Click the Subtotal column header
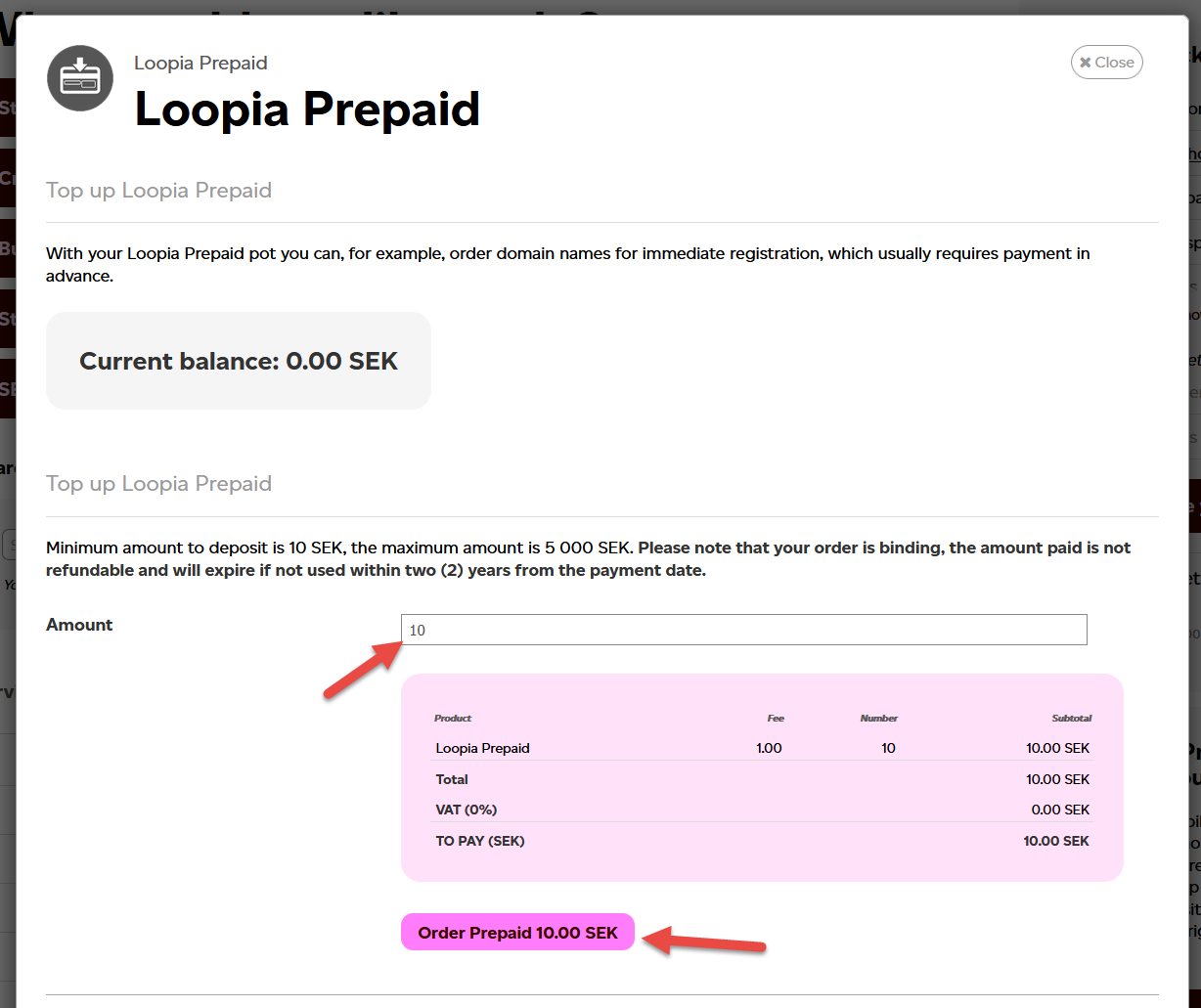1201x1008 pixels. tap(1072, 718)
